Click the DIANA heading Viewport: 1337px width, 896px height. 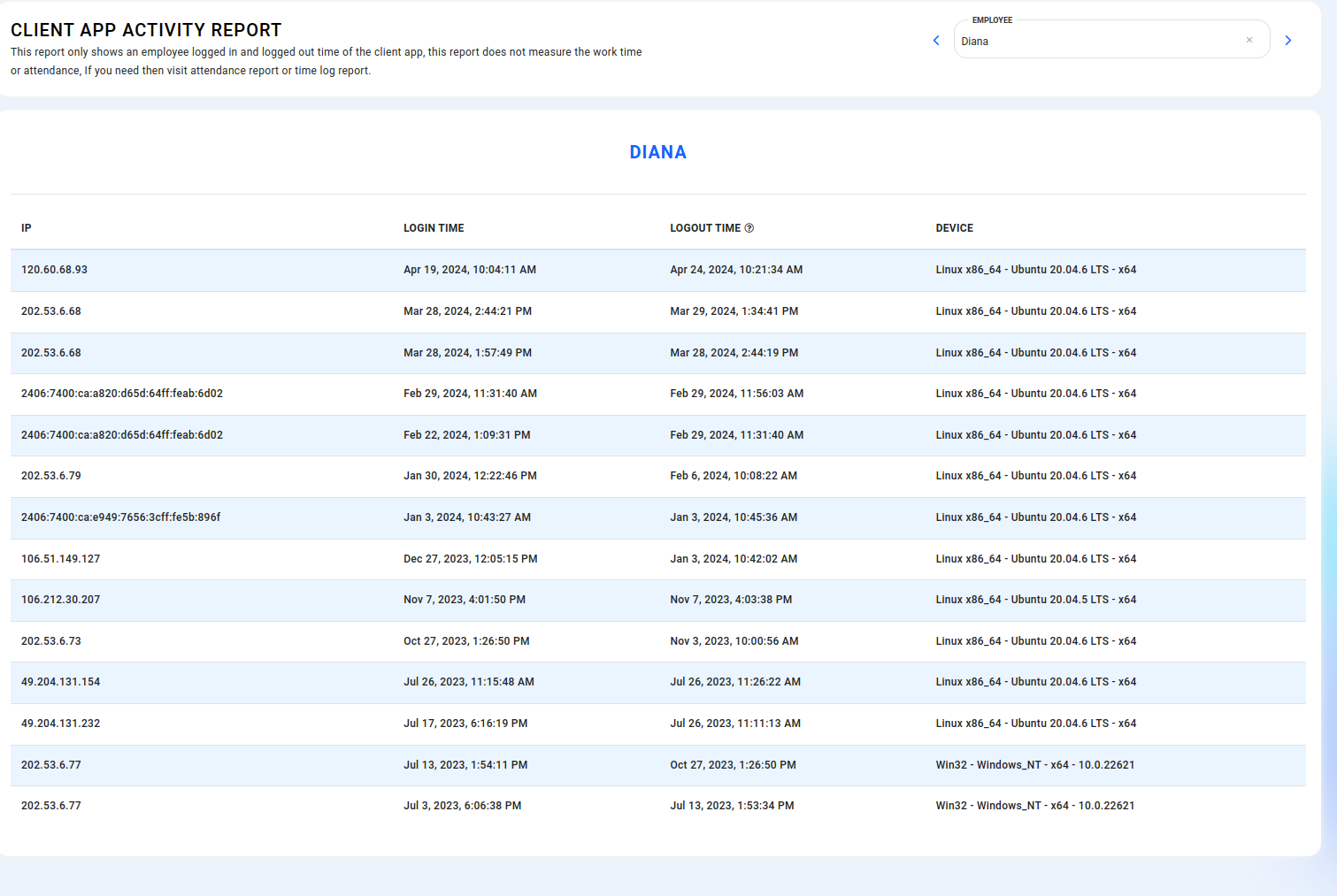[x=657, y=152]
